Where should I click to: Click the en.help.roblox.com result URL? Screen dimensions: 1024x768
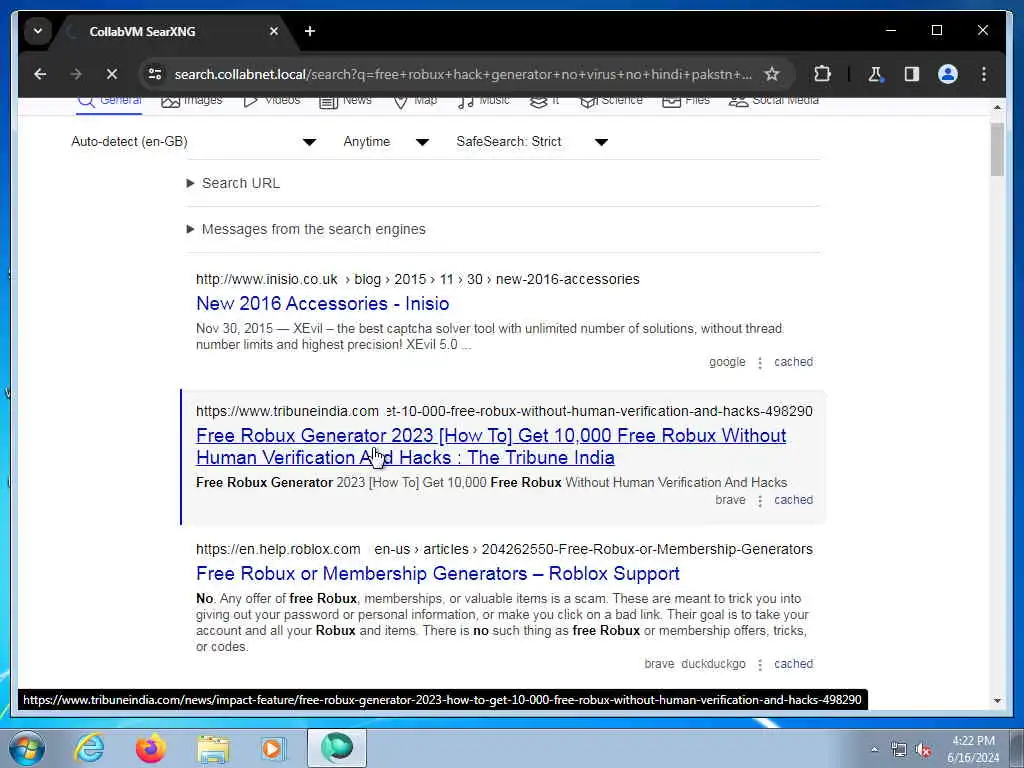click(x=504, y=549)
